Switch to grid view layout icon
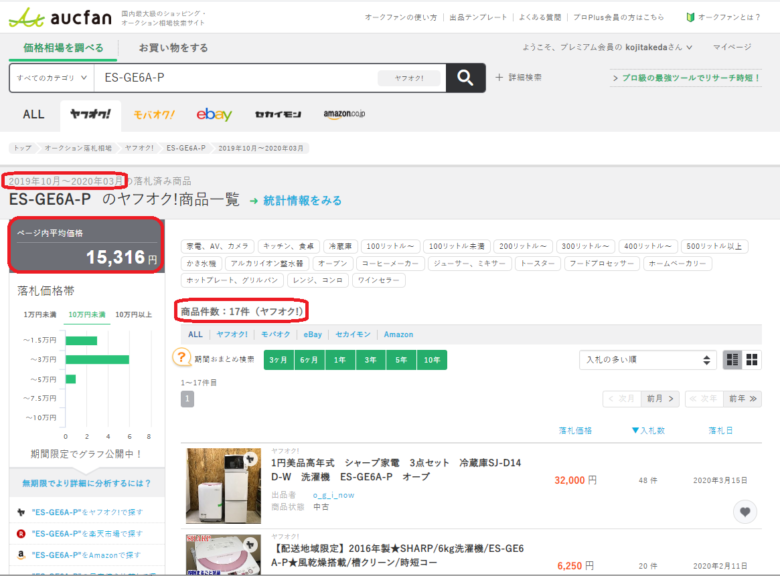 (x=752, y=360)
